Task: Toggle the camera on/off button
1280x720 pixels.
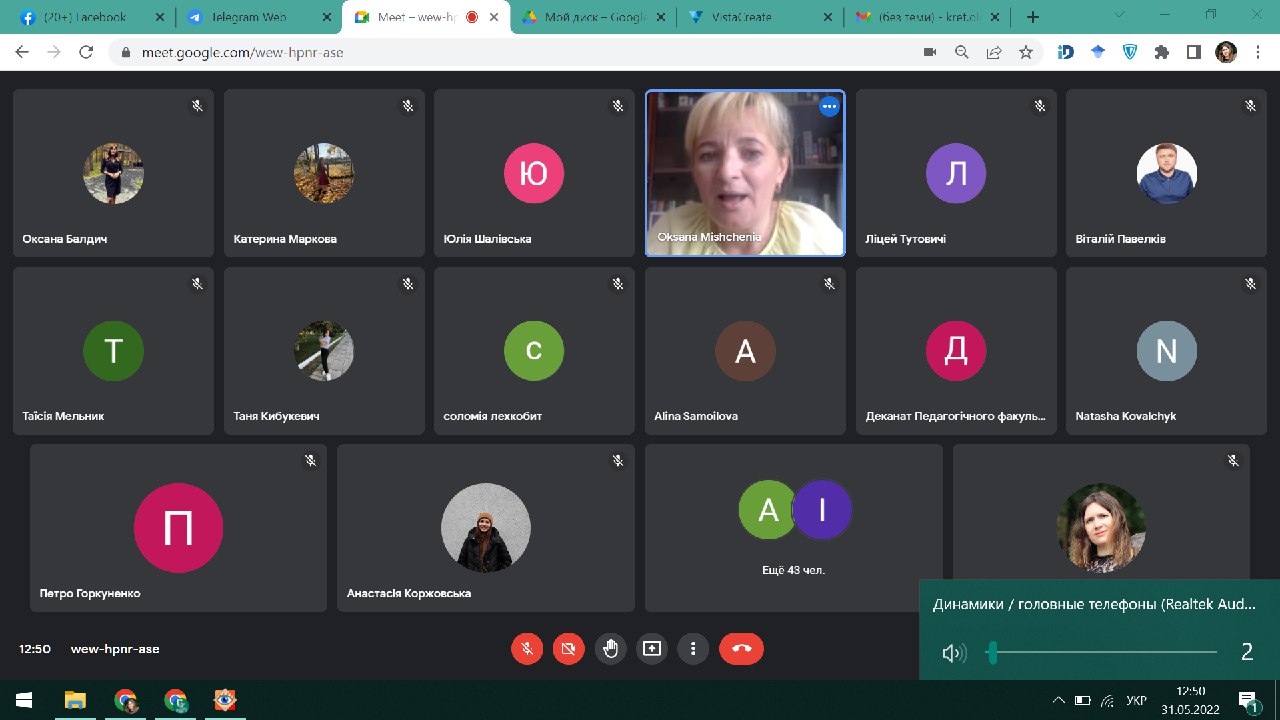Action: point(568,649)
